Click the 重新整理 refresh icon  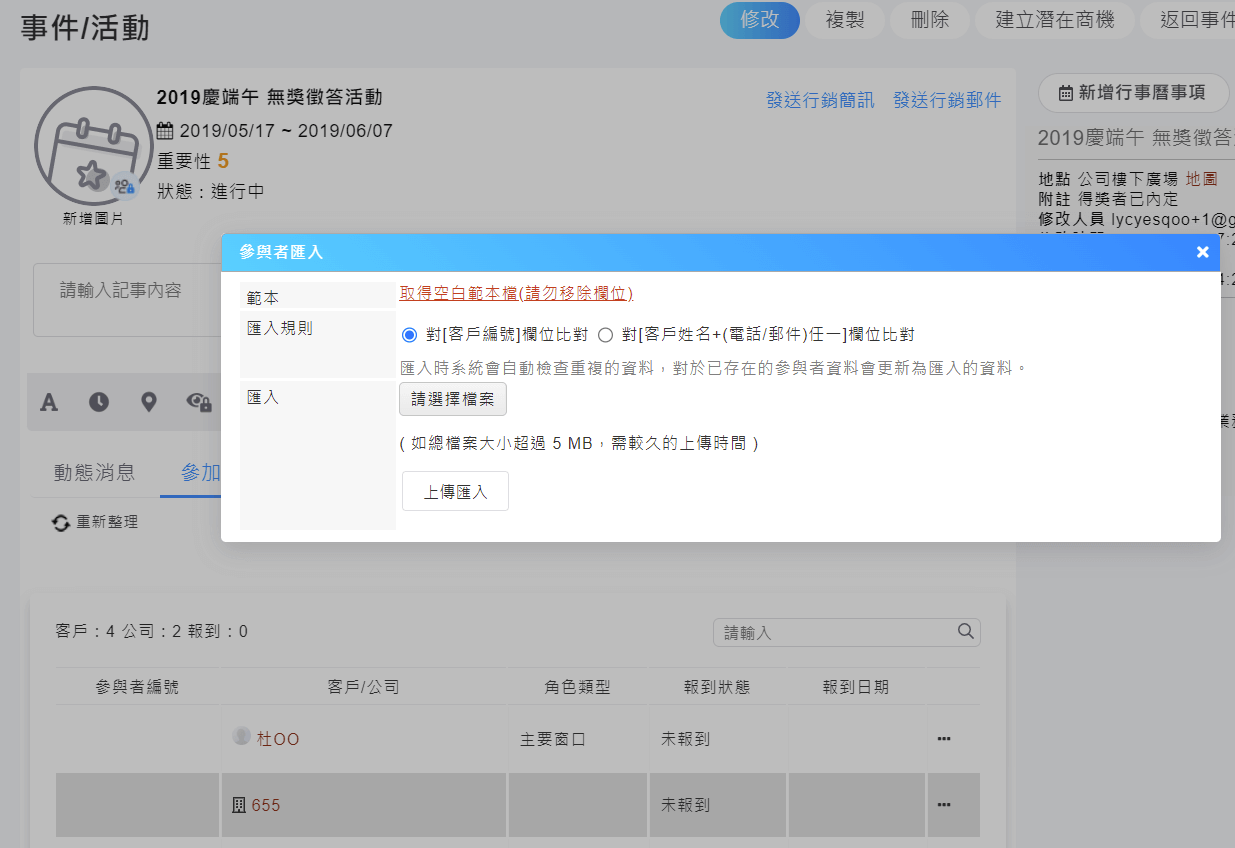(x=62, y=522)
